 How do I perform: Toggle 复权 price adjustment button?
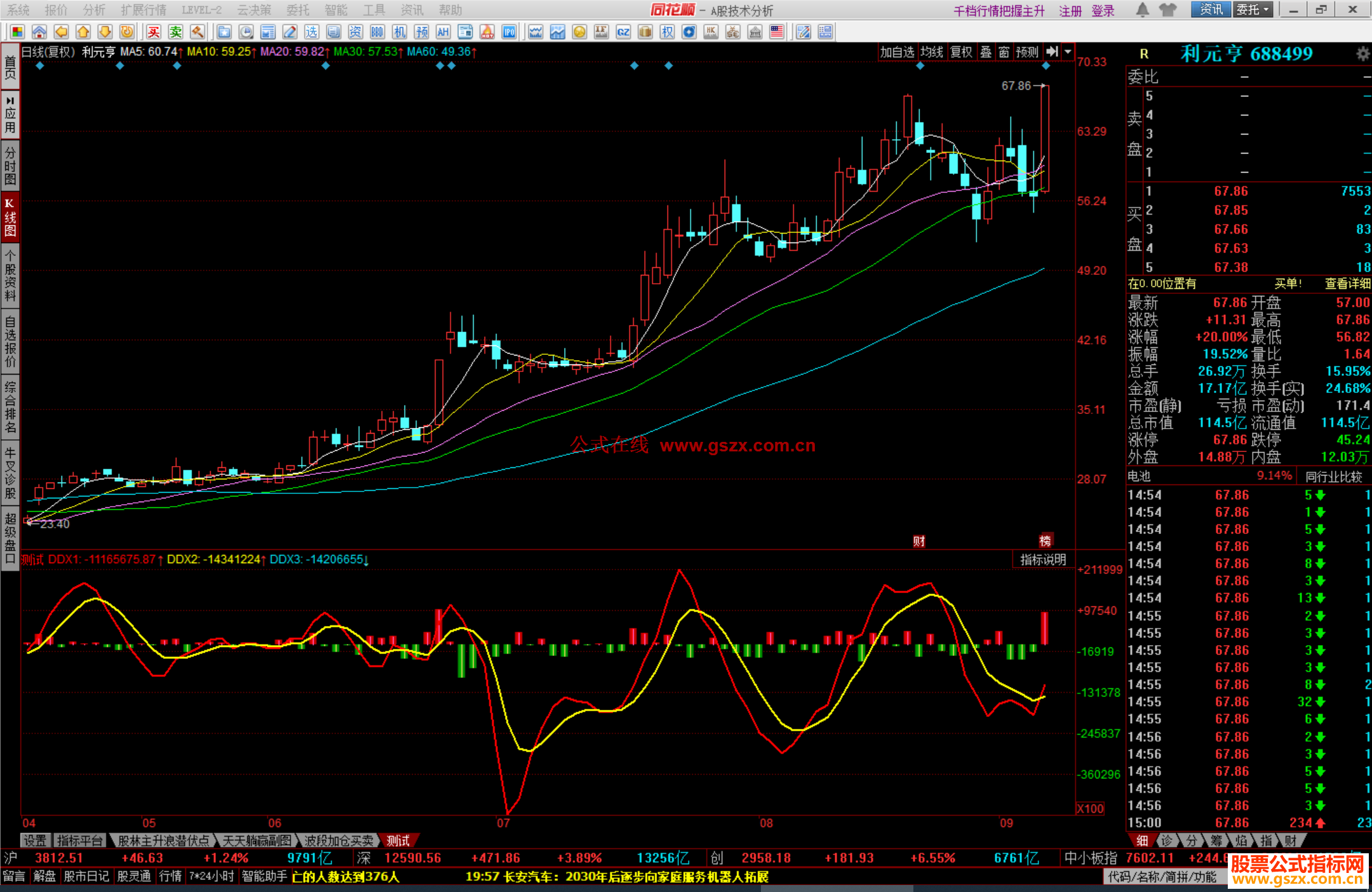(961, 52)
